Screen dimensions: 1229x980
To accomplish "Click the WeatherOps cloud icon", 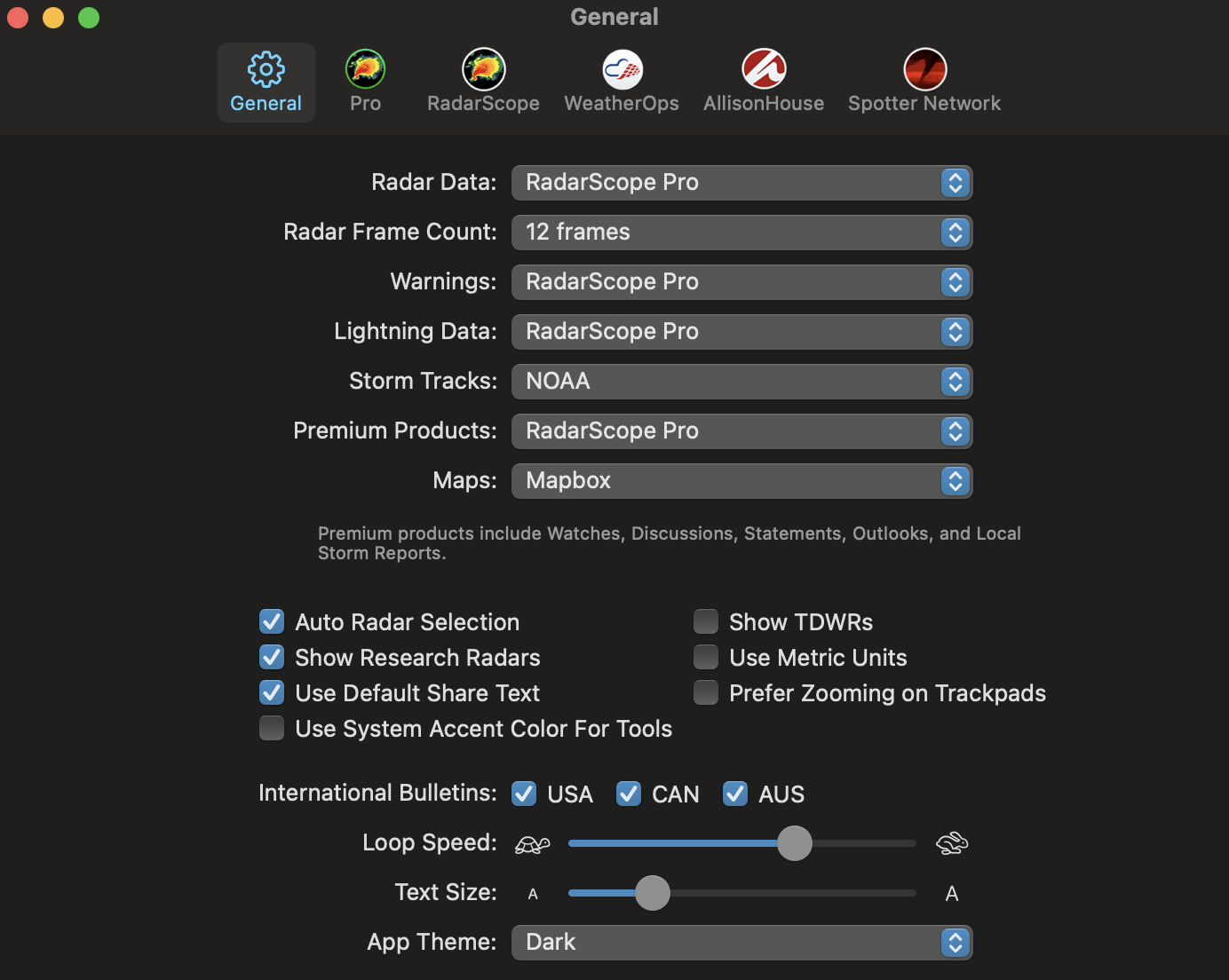I will tap(621, 68).
